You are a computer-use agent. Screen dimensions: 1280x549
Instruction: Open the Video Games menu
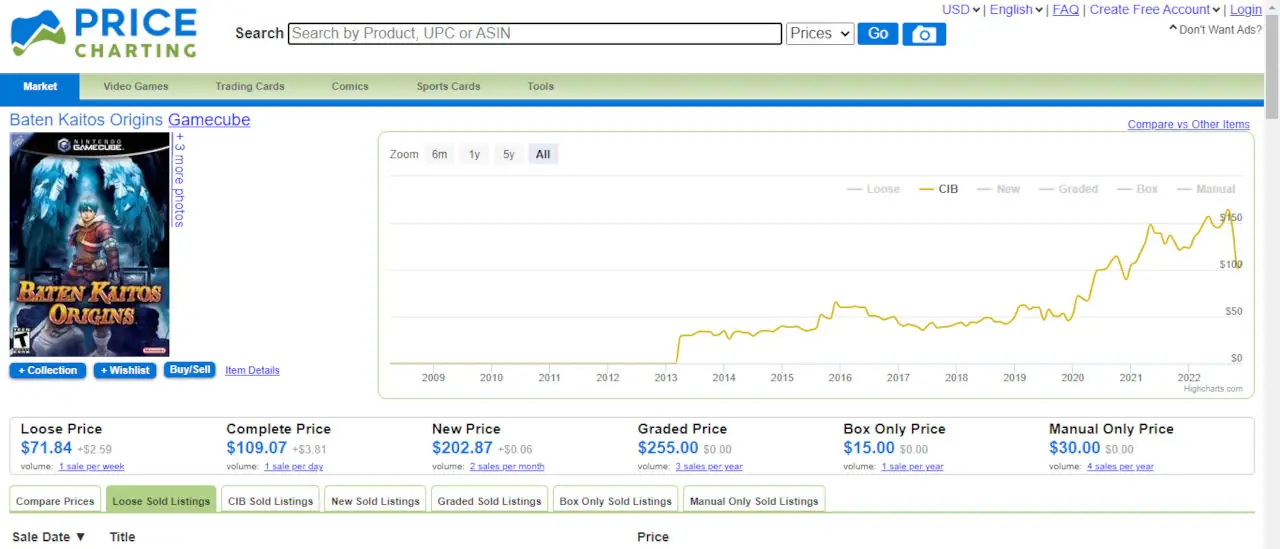pos(136,86)
